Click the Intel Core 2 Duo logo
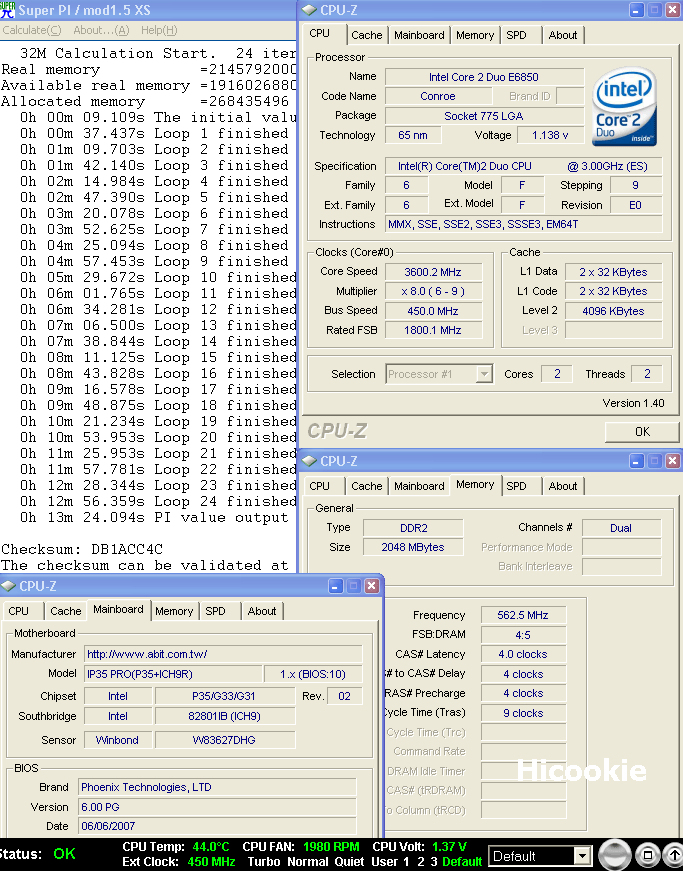The width and height of the screenshot is (683, 871). coord(625,108)
